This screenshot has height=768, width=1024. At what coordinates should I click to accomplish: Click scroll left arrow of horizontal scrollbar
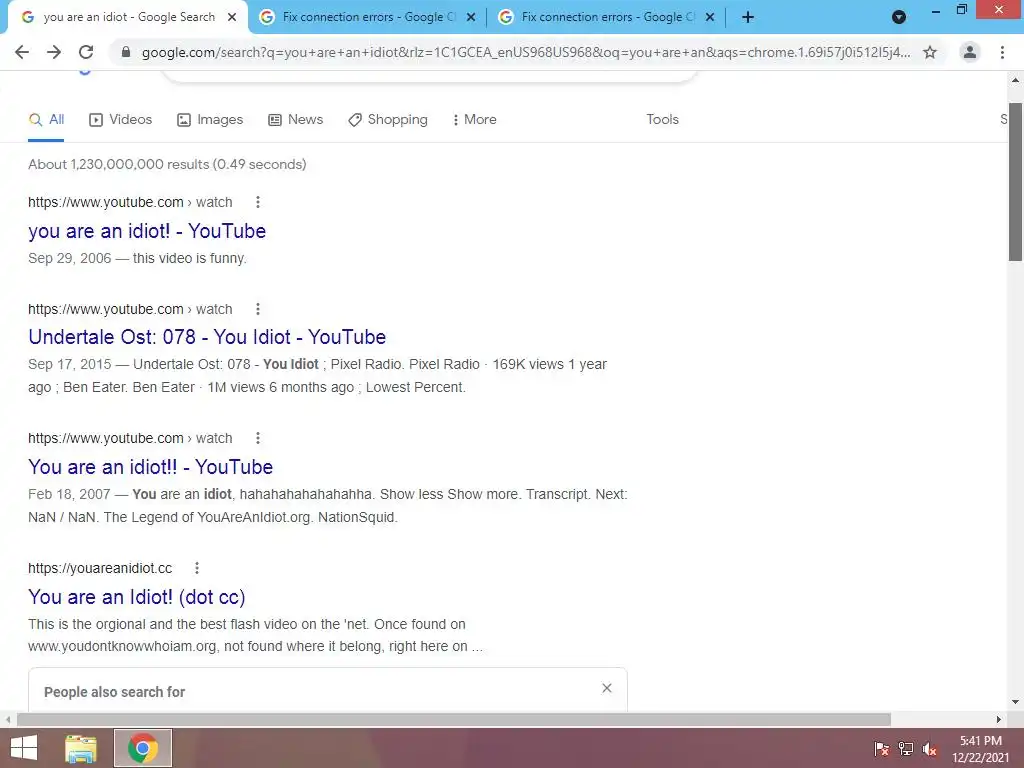(x=8, y=719)
